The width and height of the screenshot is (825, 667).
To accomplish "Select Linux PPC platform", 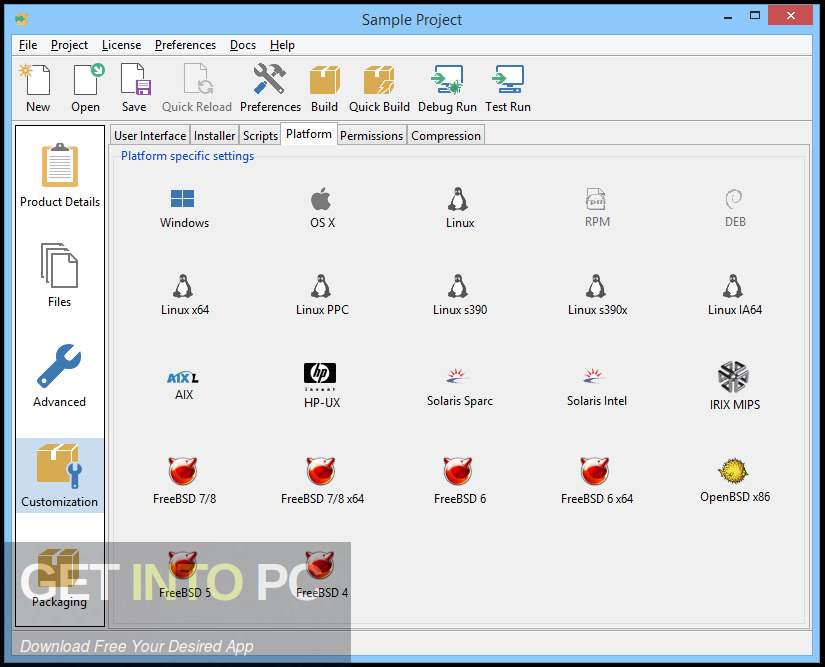I will click(322, 295).
